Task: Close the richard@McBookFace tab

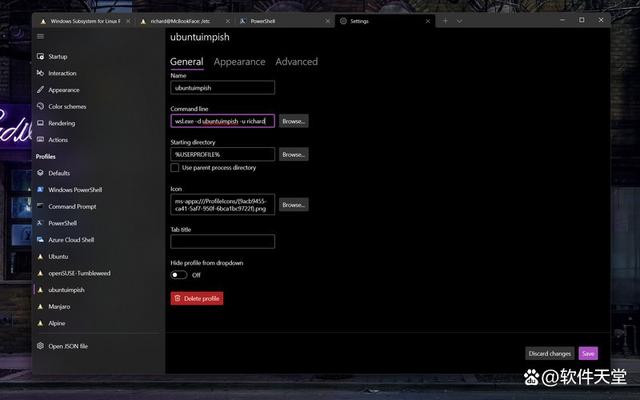Action: 228,21
